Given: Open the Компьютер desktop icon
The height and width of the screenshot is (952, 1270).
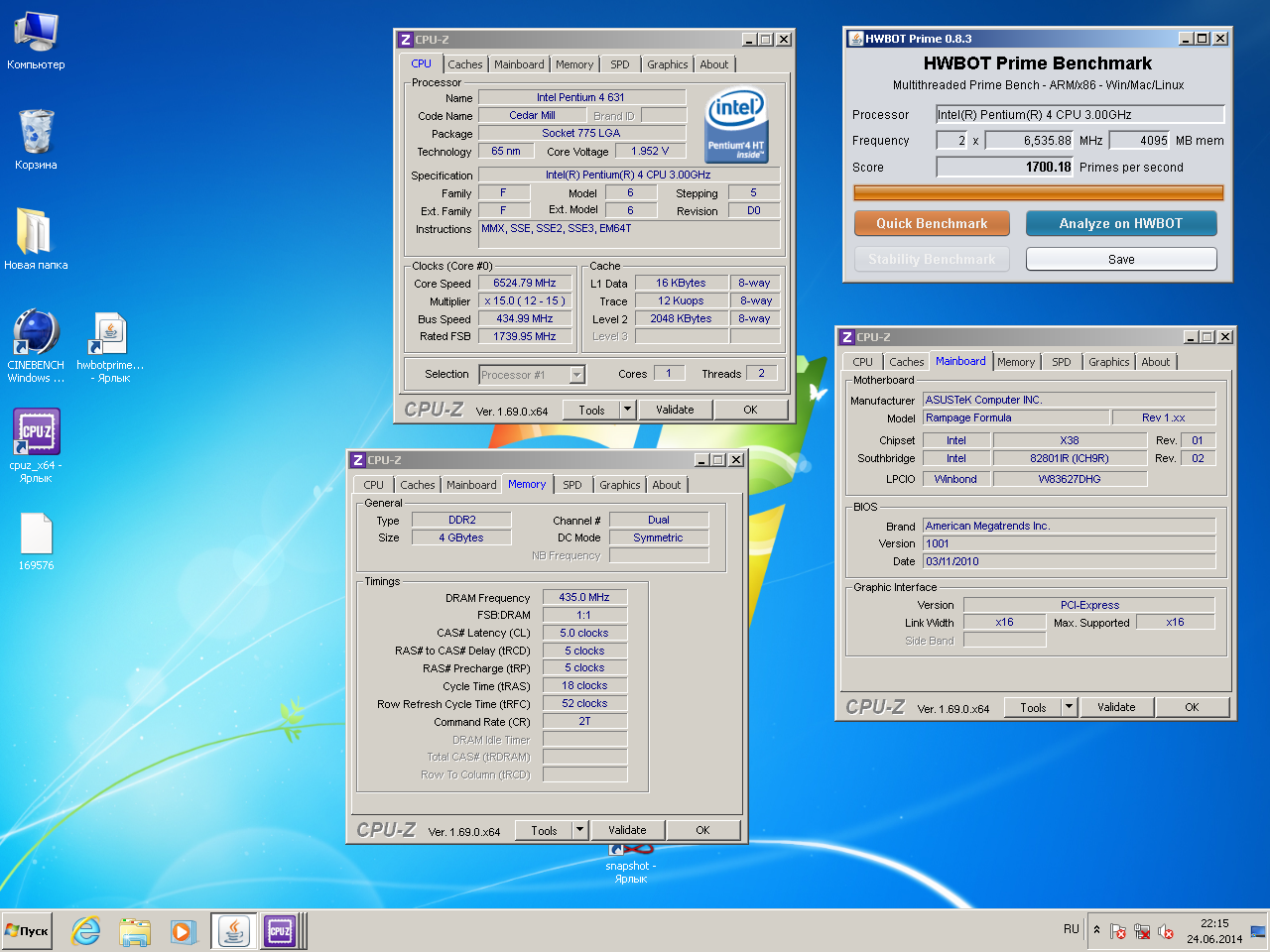Looking at the screenshot, I should click(36, 40).
